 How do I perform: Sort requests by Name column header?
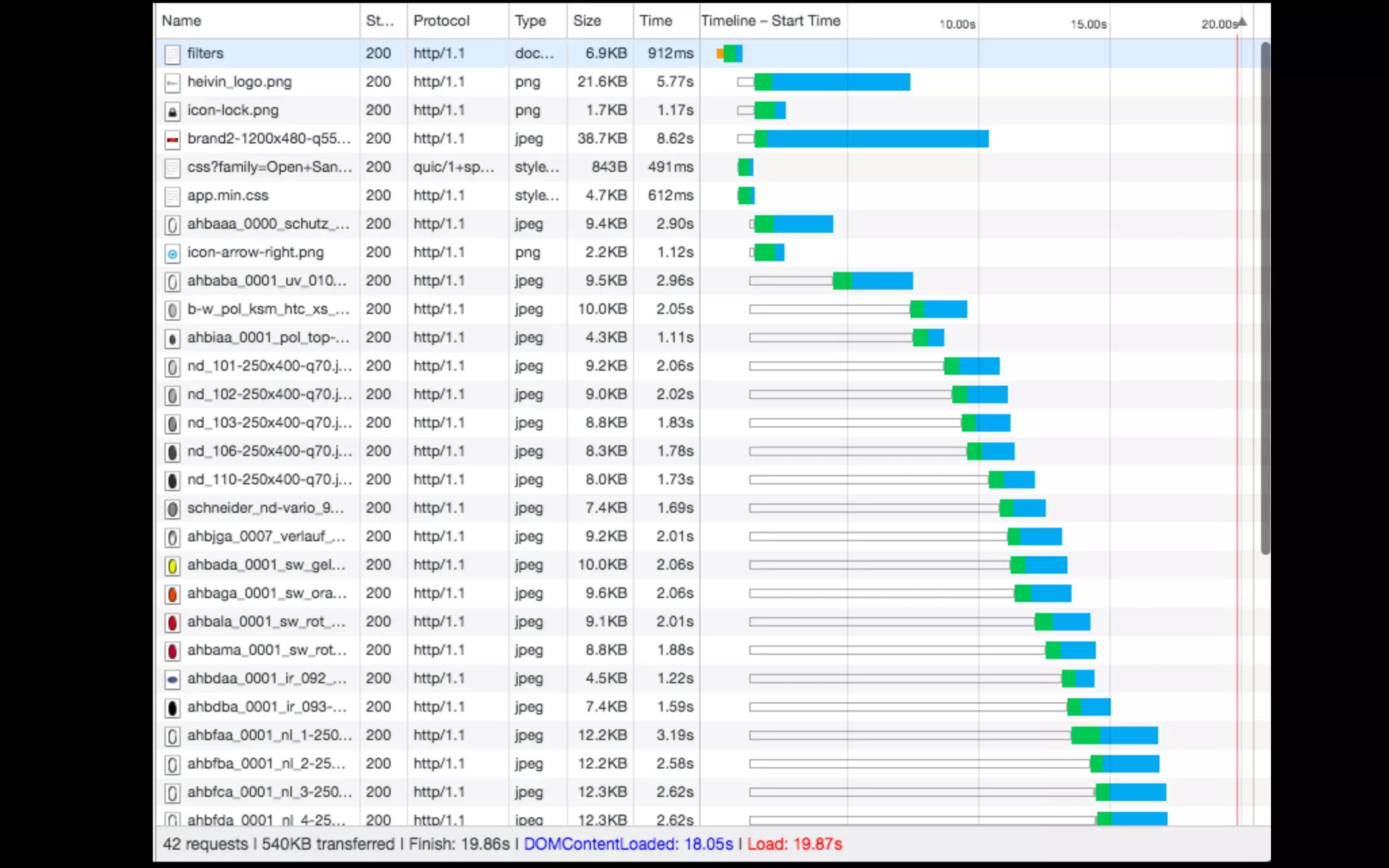pos(182,21)
